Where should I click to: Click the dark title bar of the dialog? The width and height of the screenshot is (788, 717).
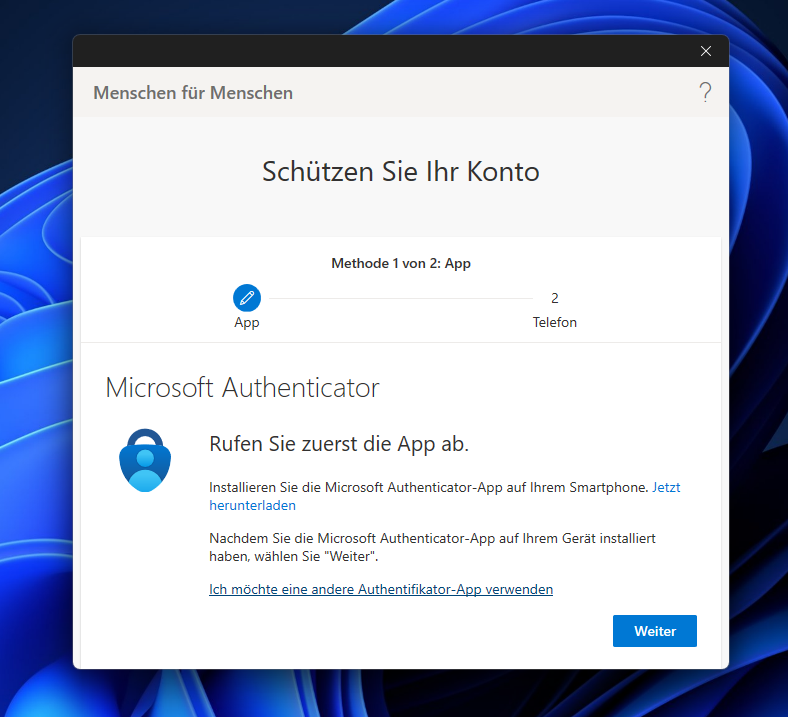380,51
